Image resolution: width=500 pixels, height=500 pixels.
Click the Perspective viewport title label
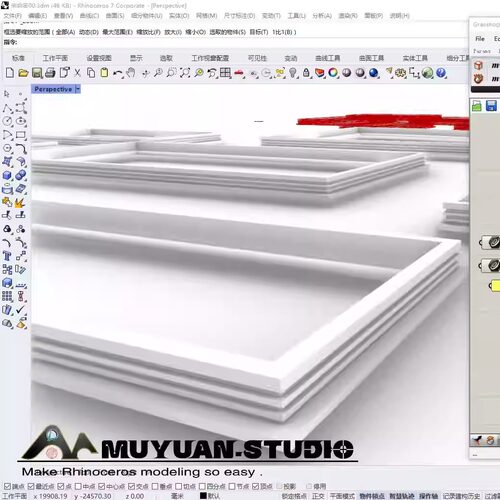[x=53, y=89]
